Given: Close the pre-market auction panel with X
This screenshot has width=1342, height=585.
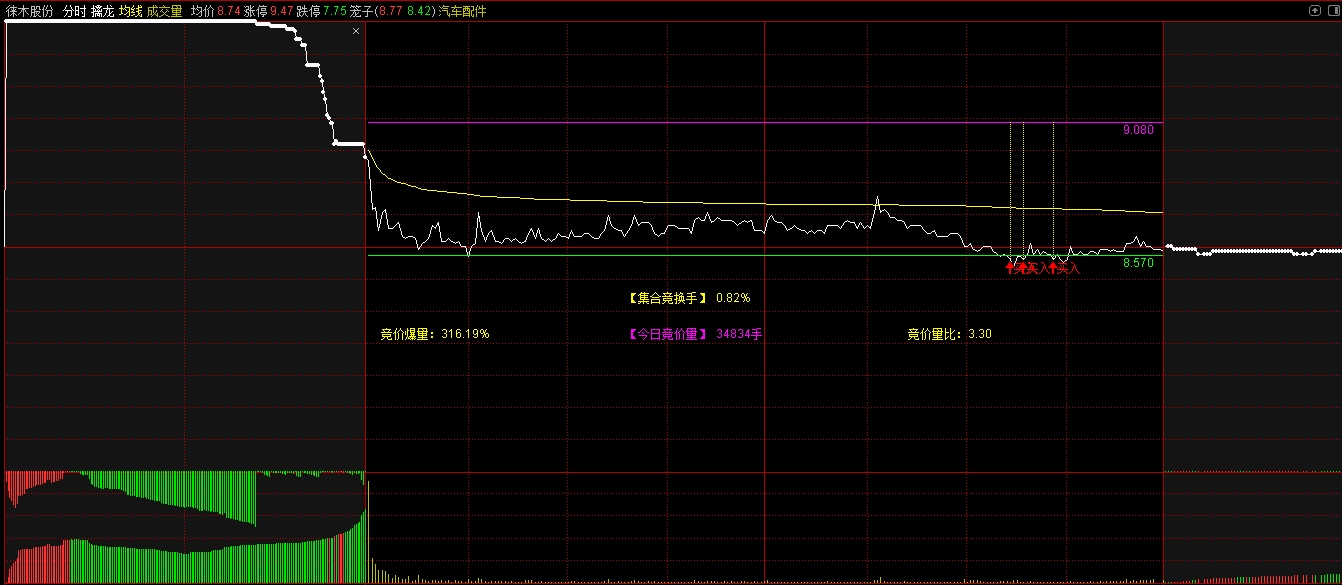Looking at the screenshot, I should 356,32.
